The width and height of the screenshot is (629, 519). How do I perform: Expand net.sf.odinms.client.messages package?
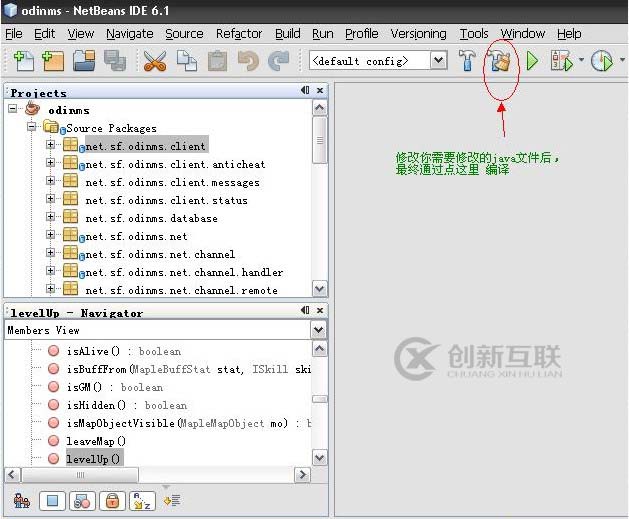[50, 181]
